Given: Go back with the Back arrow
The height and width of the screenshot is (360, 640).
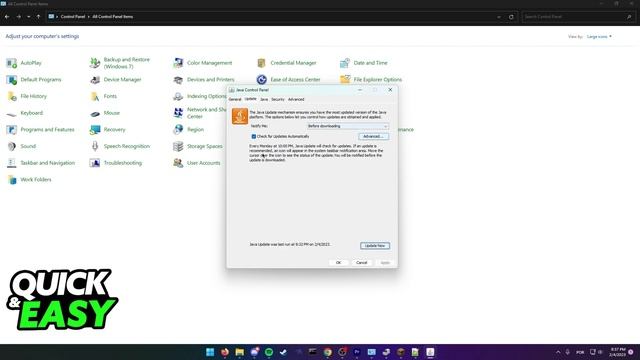Looking at the screenshot, I should [7, 17].
